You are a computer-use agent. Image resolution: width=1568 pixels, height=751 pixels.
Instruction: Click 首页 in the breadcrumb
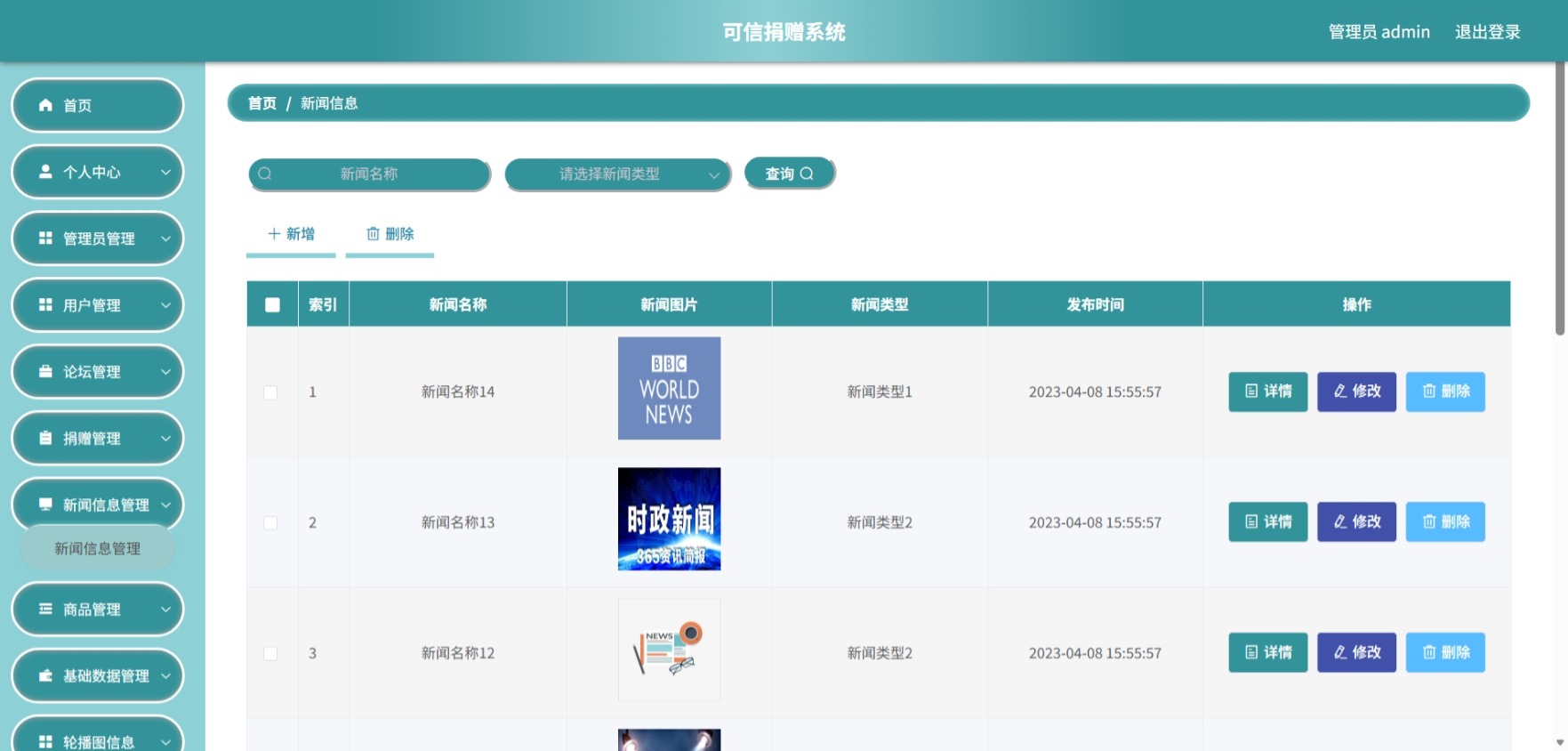(261, 103)
